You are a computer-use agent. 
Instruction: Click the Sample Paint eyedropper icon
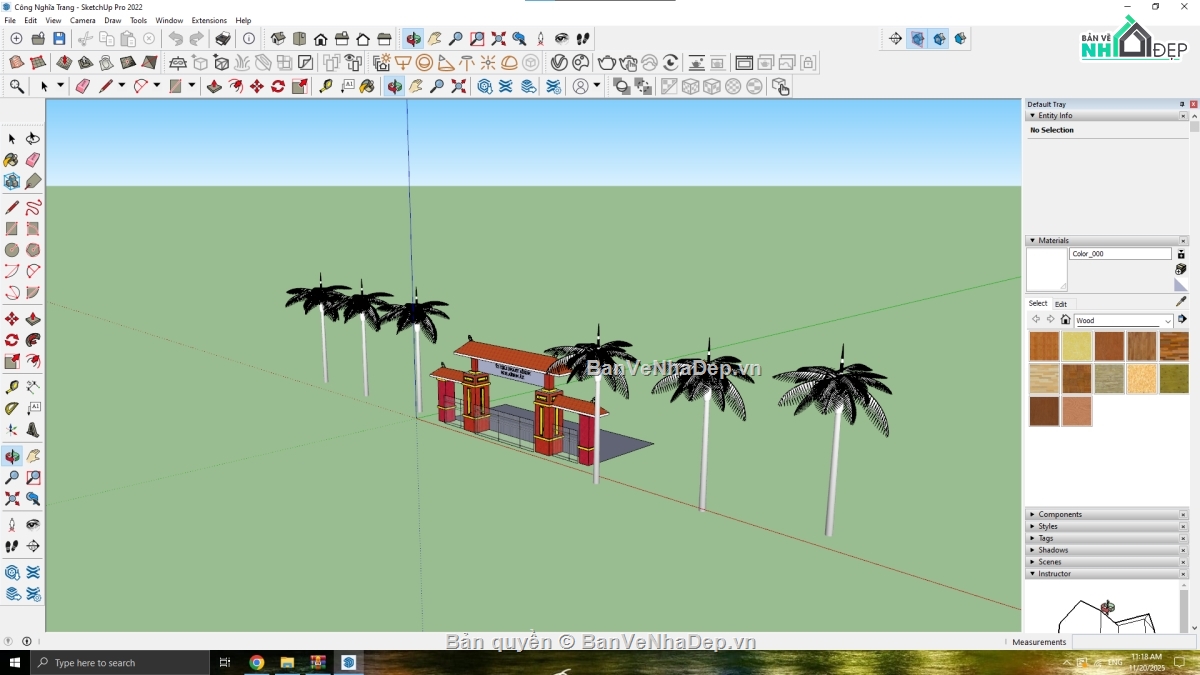[x=1180, y=301]
